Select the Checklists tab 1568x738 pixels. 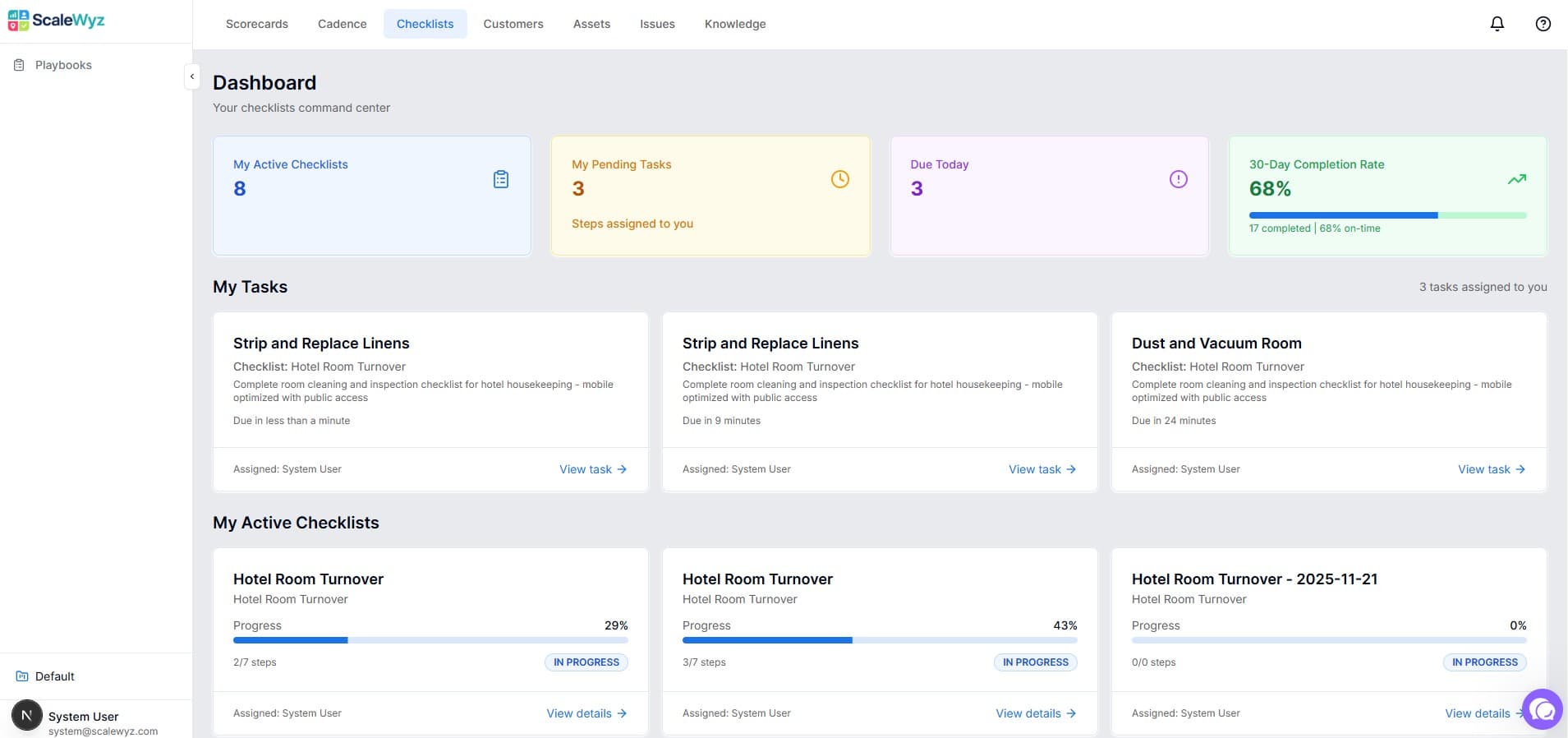point(425,24)
